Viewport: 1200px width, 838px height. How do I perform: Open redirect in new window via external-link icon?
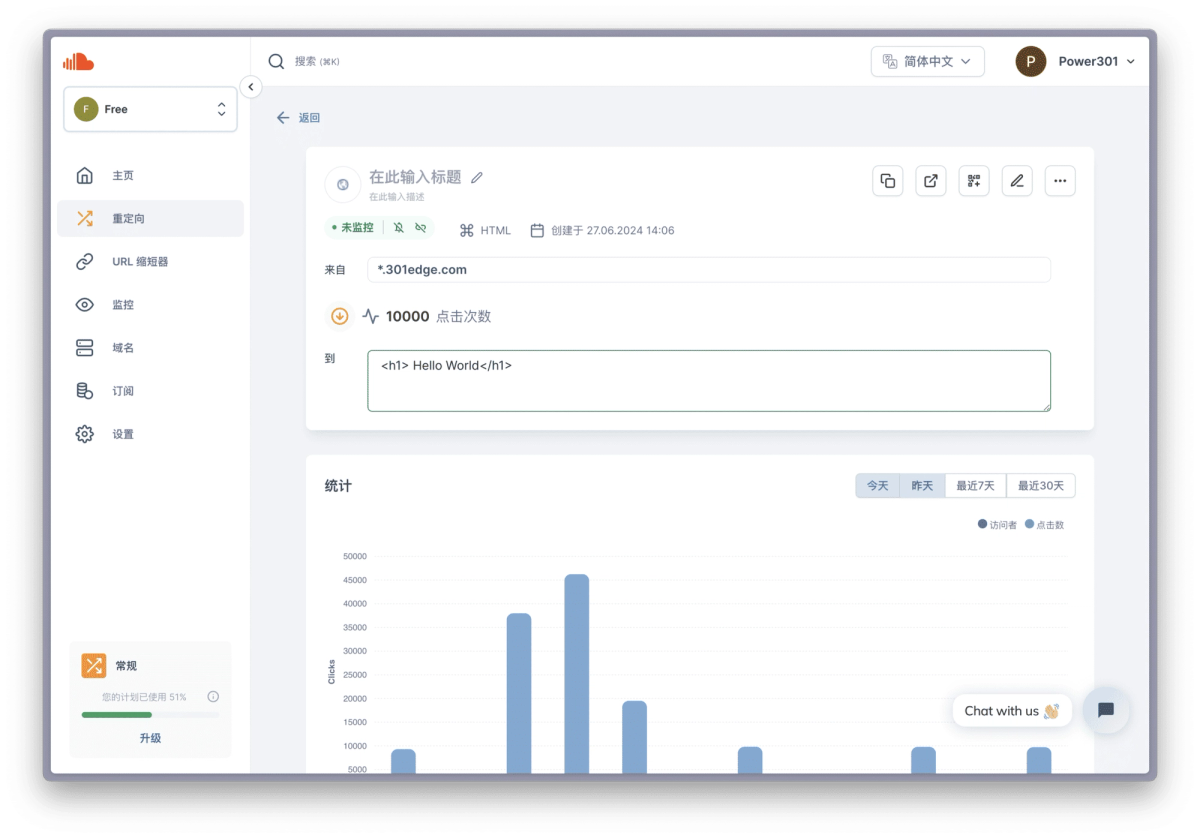pos(931,181)
